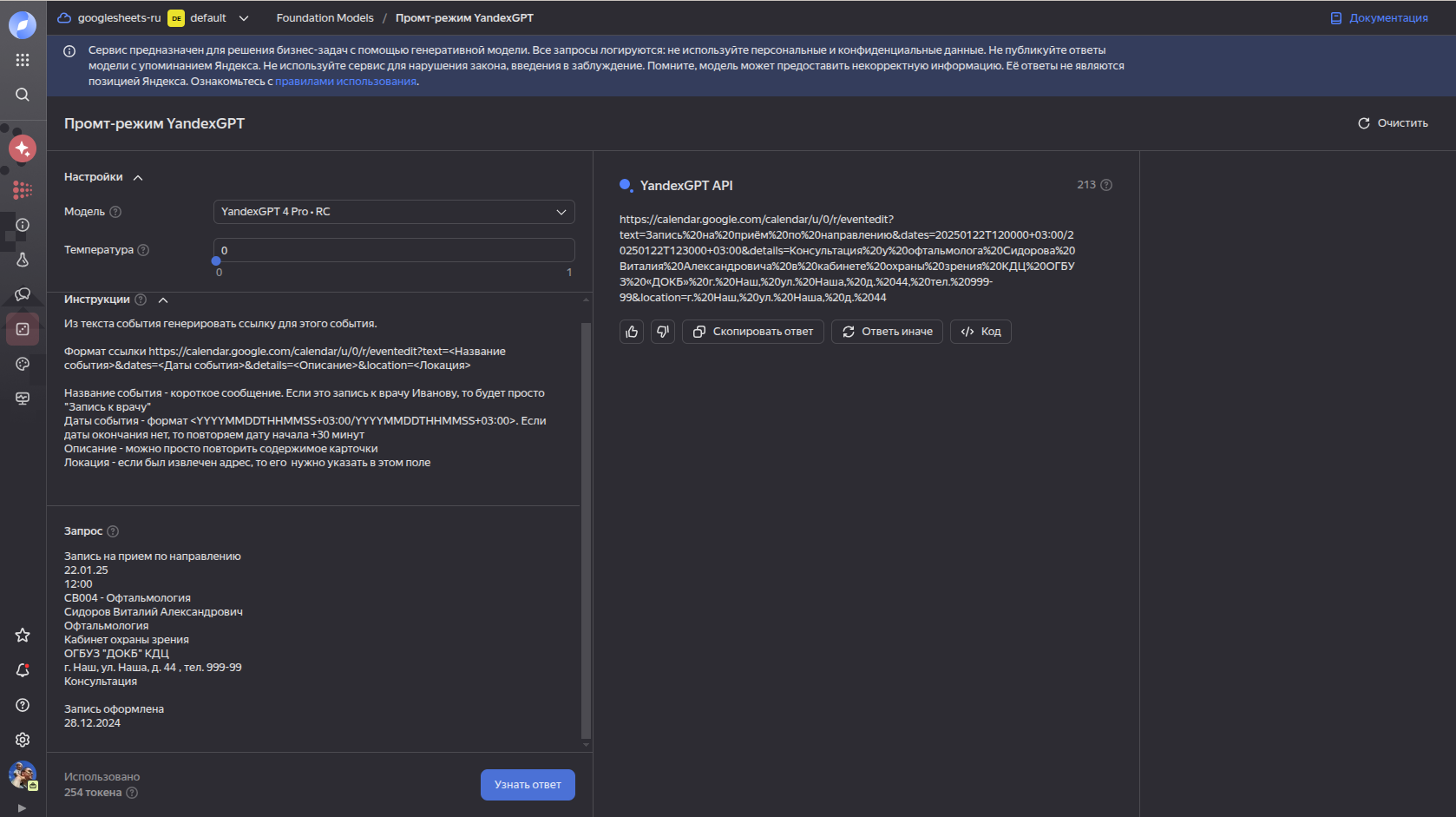The width and height of the screenshot is (1456, 817).
Task: Show help for Модель field
Action: pos(115,212)
